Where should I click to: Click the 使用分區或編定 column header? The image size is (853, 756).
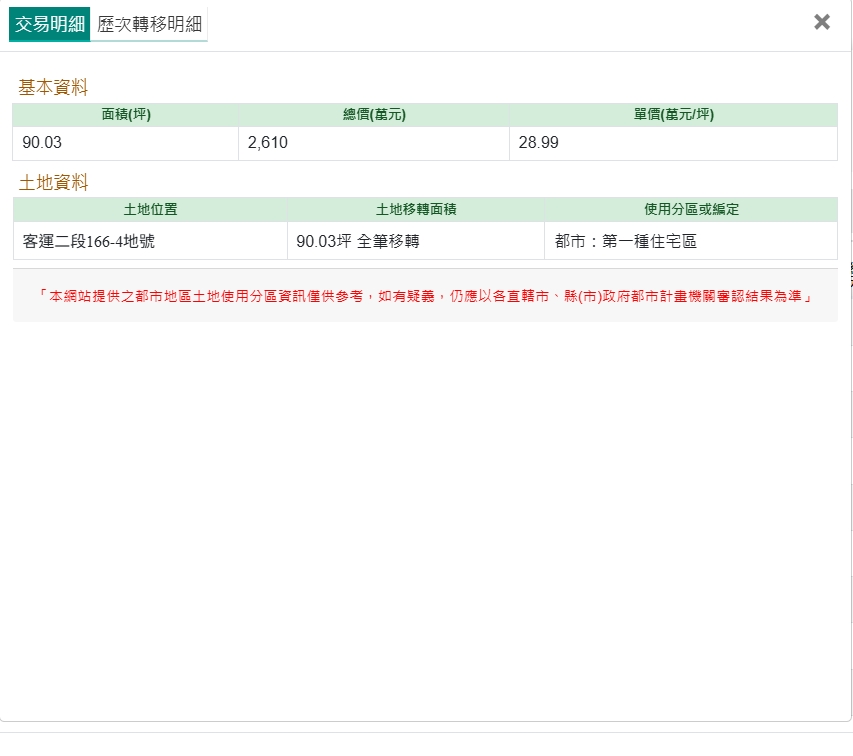[x=691, y=210]
